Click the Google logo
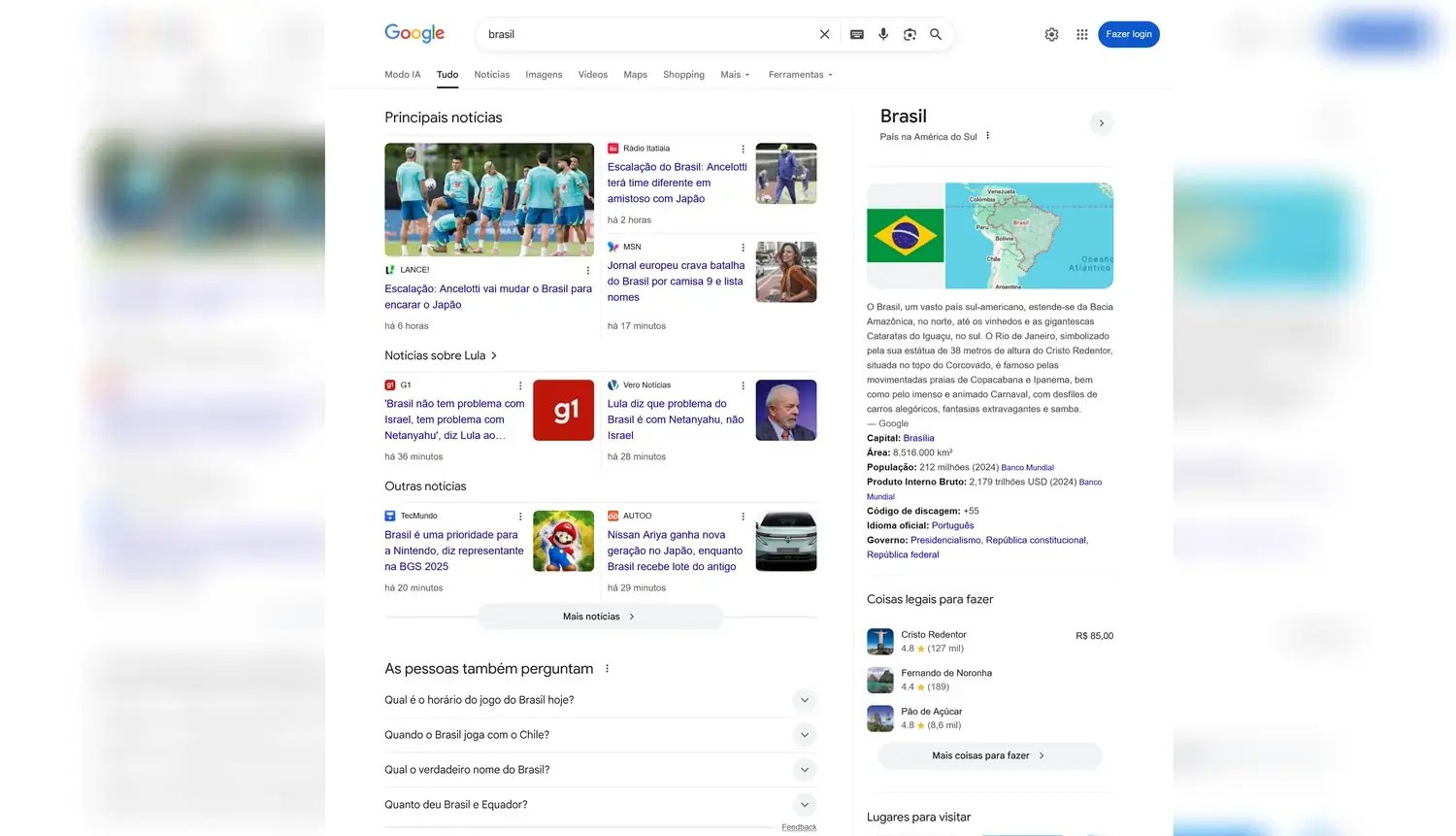The image size is (1456, 836). 414,33
